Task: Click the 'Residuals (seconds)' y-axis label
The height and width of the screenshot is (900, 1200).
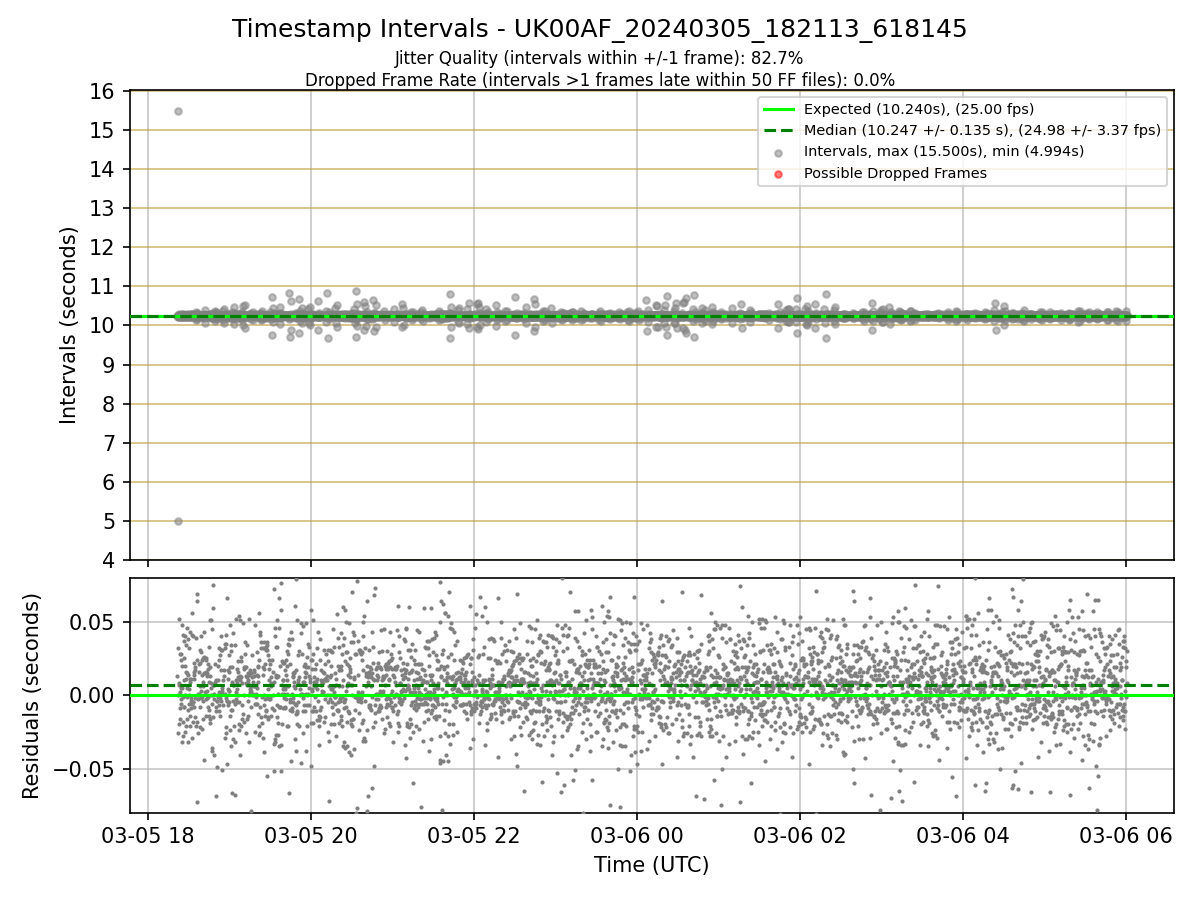Action: click(x=32, y=696)
